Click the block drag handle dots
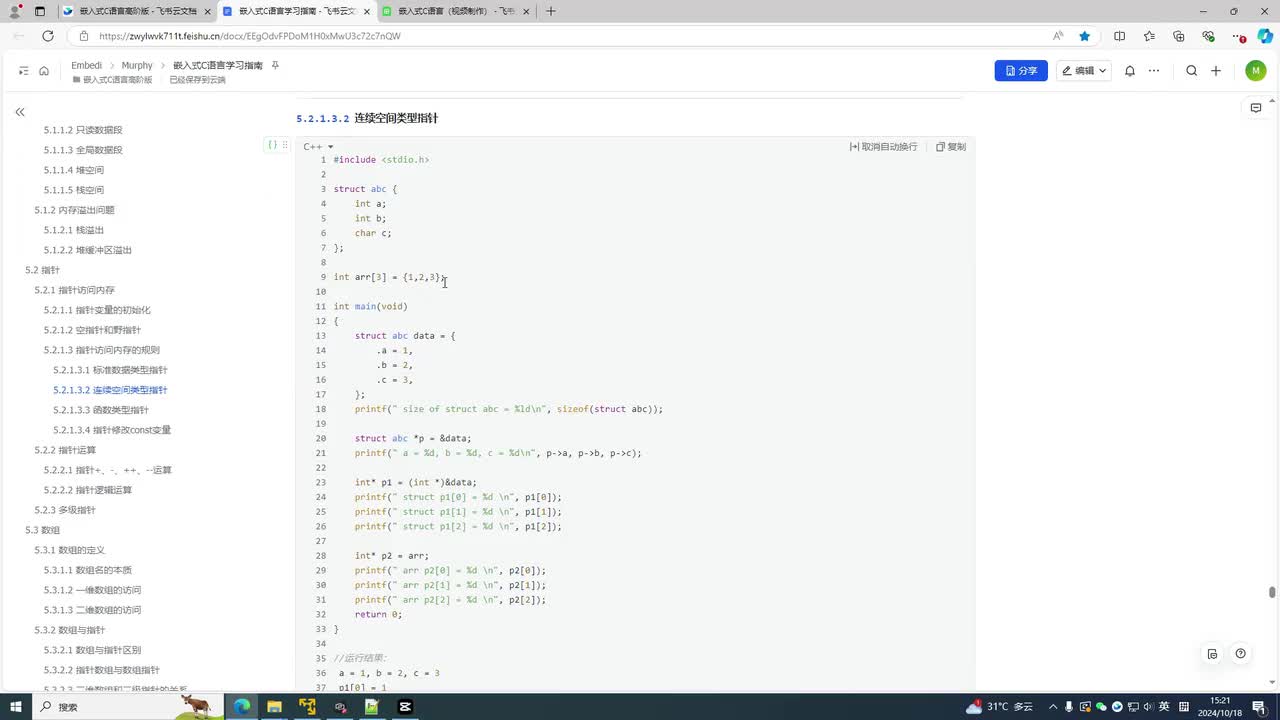This screenshot has width=1280, height=720. click(285, 145)
